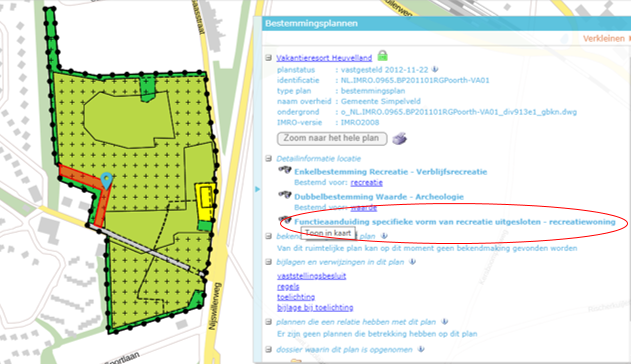
Task: Click the binoculars icon beside Functieaanduiding specifieke vorm
Action: point(285,220)
